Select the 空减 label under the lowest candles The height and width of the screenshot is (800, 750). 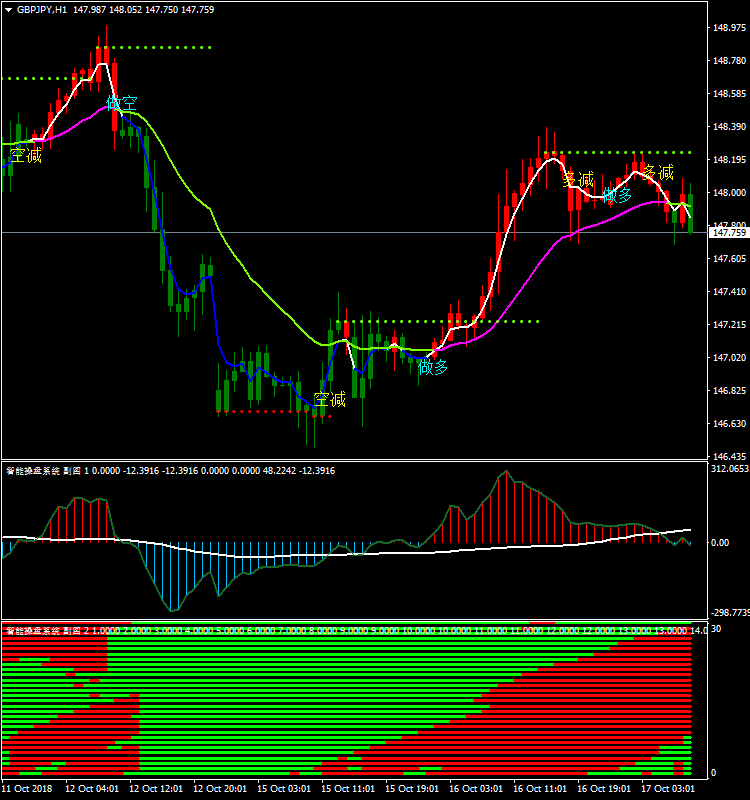tap(329, 400)
